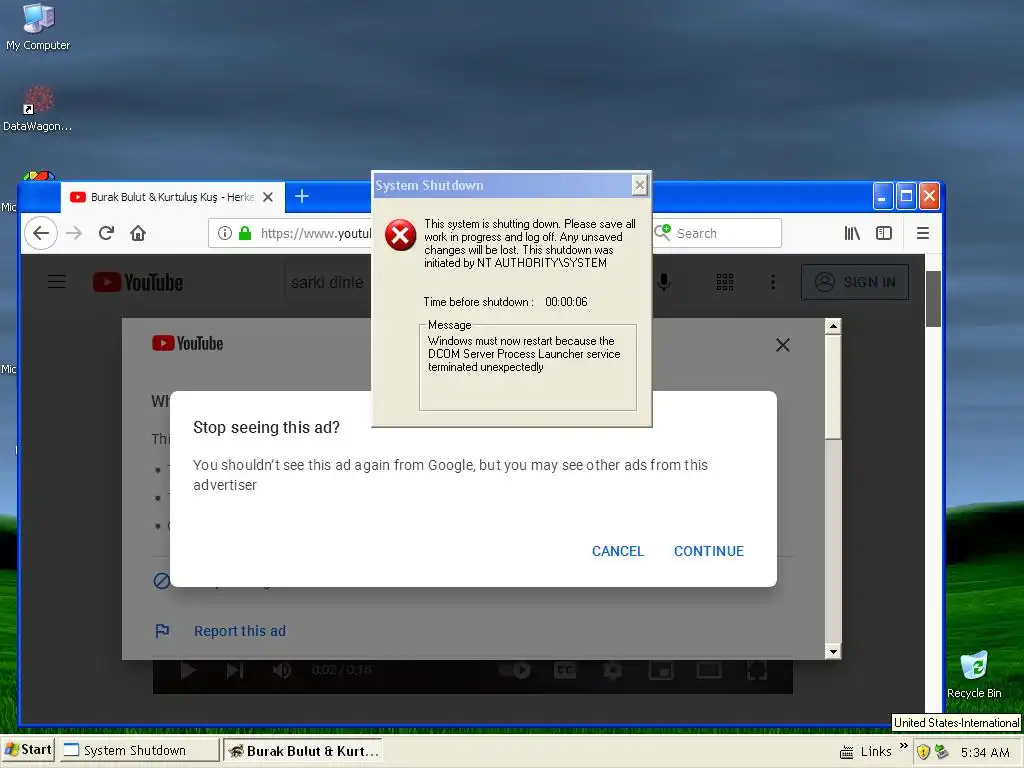Select Burak Bulut Firefox taskbar button
The width and height of the screenshot is (1024, 768).
pyautogui.click(x=302, y=750)
